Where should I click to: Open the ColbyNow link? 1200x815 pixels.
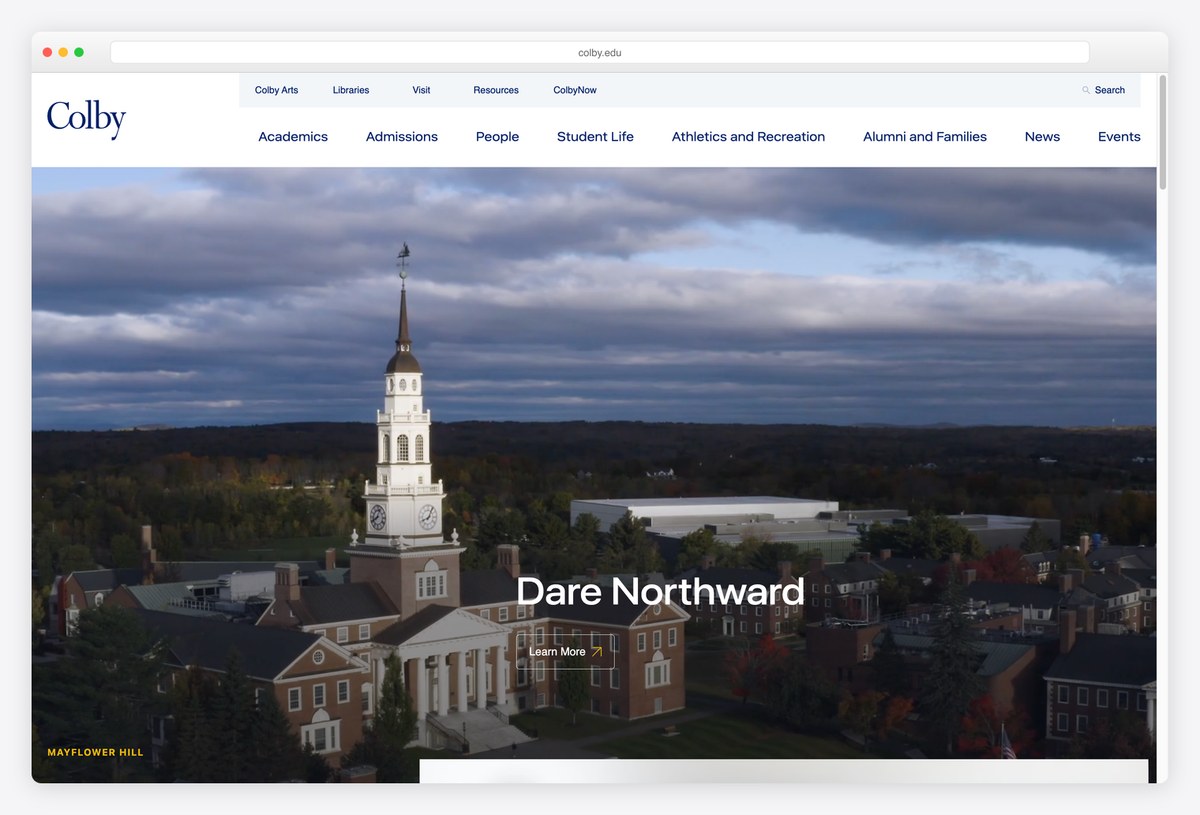575,90
